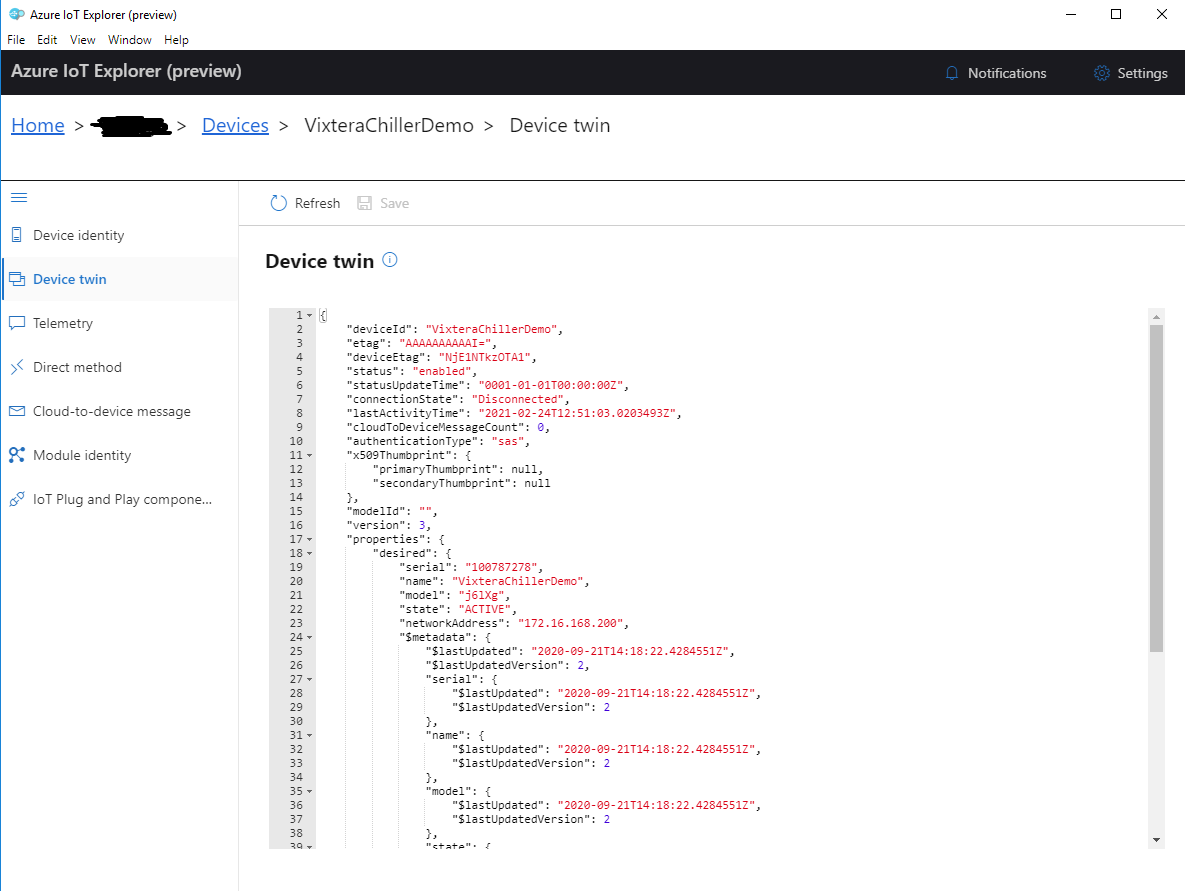Image resolution: width=1185 pixels, height=891 pixels.
Task: Click the "AAAAAAAAAAI=" etag value
Action: 445,343
